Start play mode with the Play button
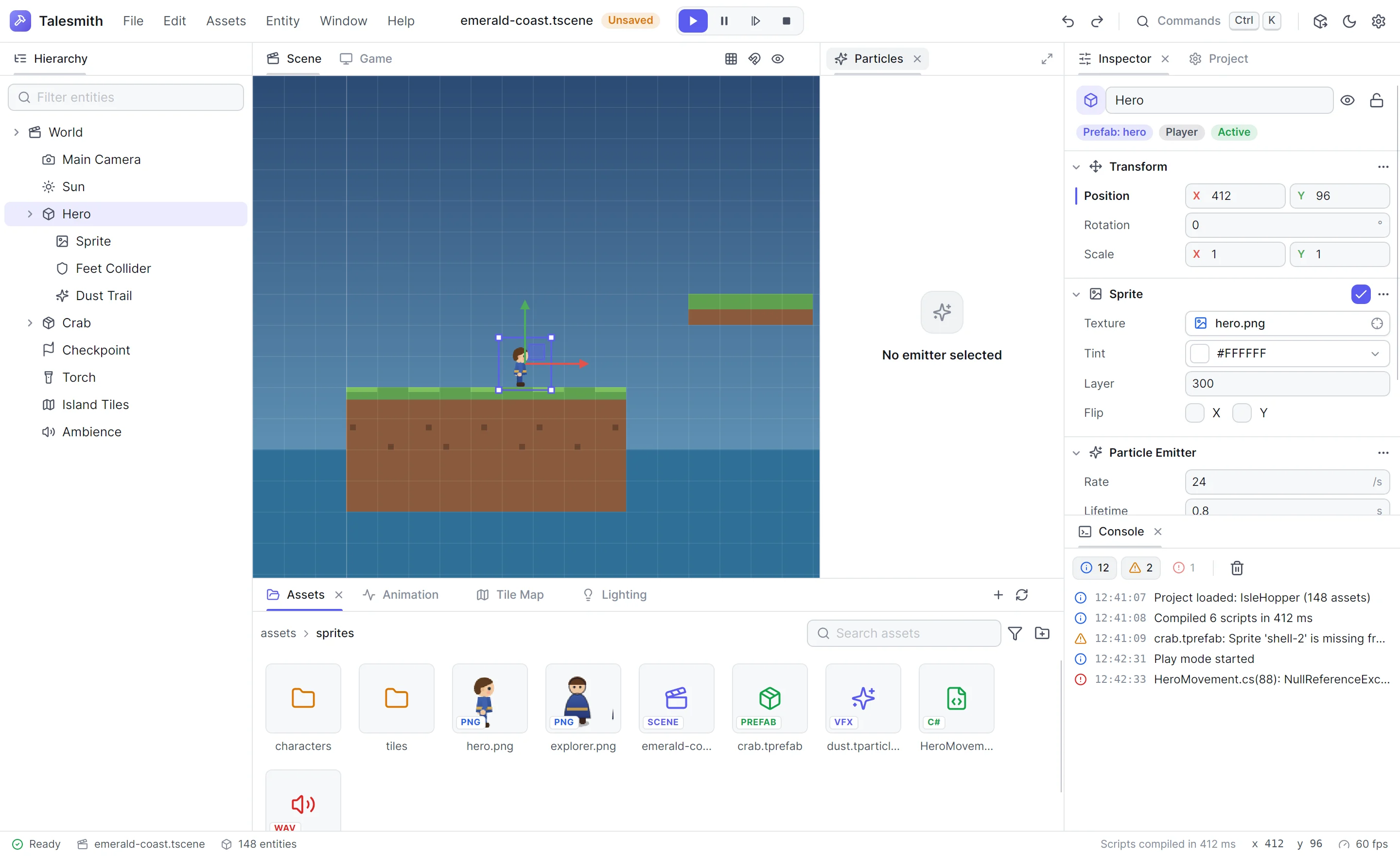The image size is (1400, 856). coord(693,21)
